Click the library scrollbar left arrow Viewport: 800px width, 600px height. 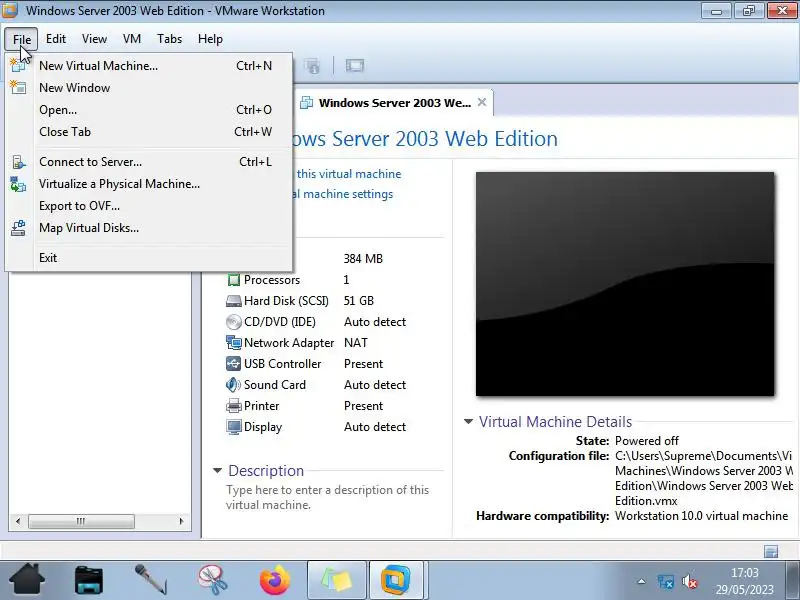pos(18,521)
